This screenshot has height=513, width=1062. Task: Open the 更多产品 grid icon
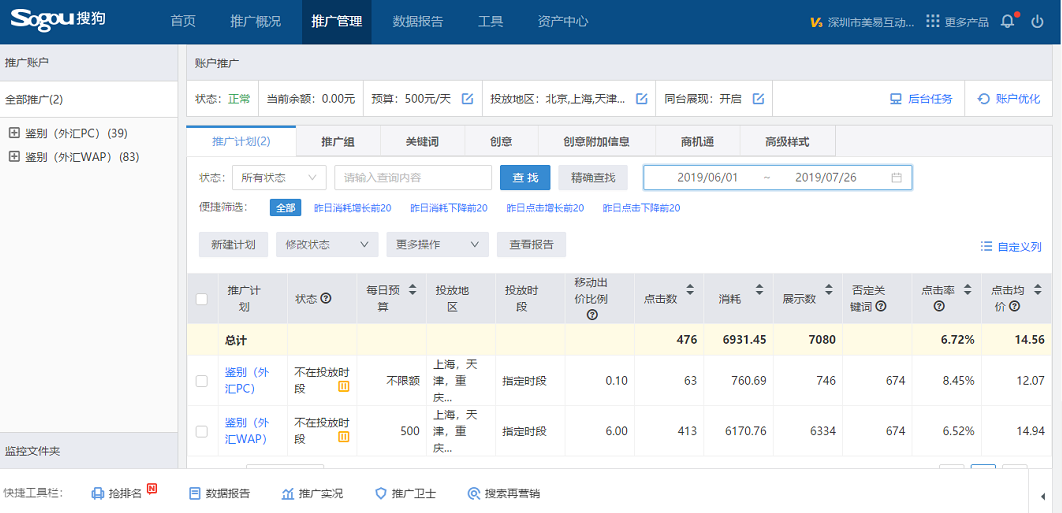(933, 22)
